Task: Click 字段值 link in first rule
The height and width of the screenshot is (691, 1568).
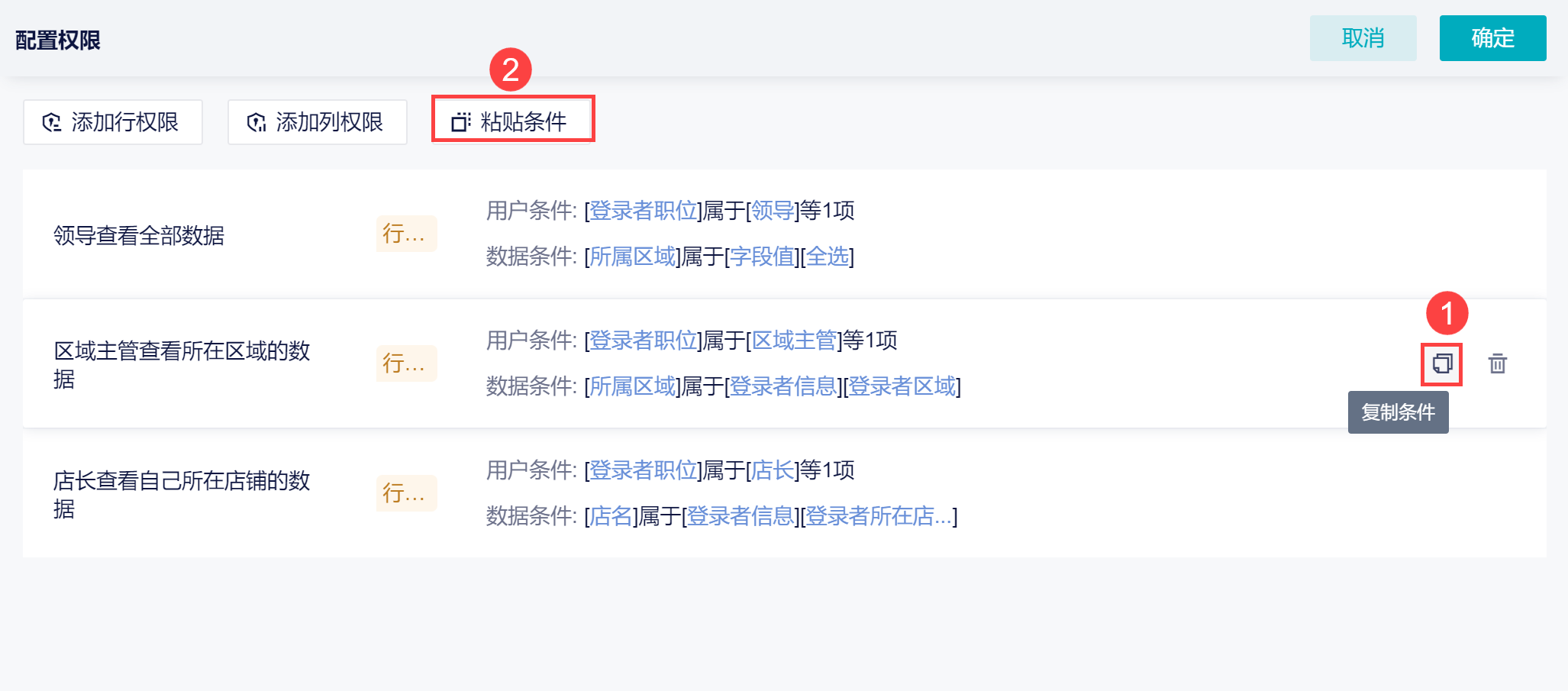Action: (x=762, y=257)
